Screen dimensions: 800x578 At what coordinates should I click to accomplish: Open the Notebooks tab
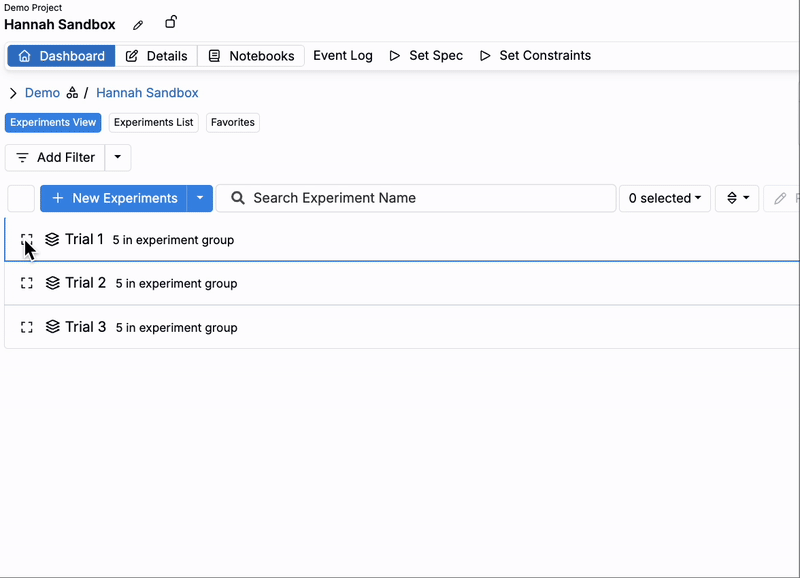[x=251, y=56]
